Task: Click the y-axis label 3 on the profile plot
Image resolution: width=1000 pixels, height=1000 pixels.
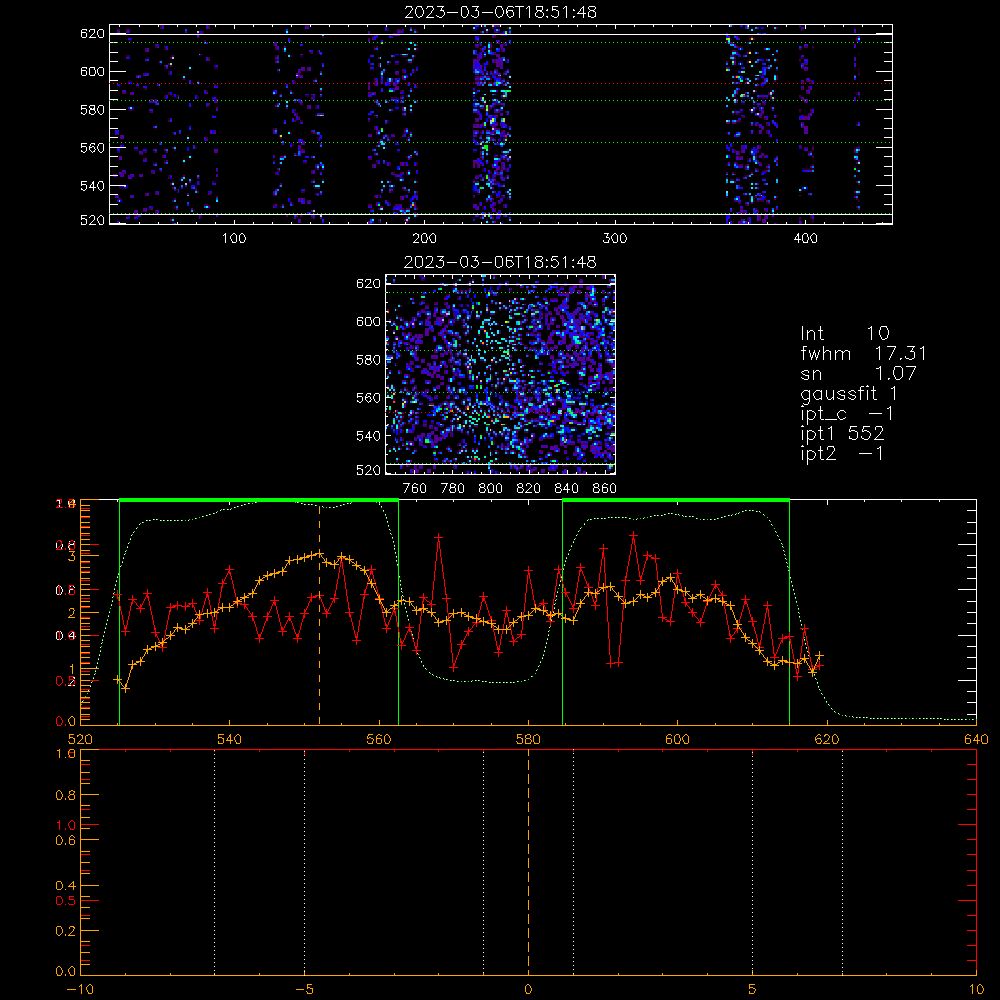Action: [x=71, y=556]
